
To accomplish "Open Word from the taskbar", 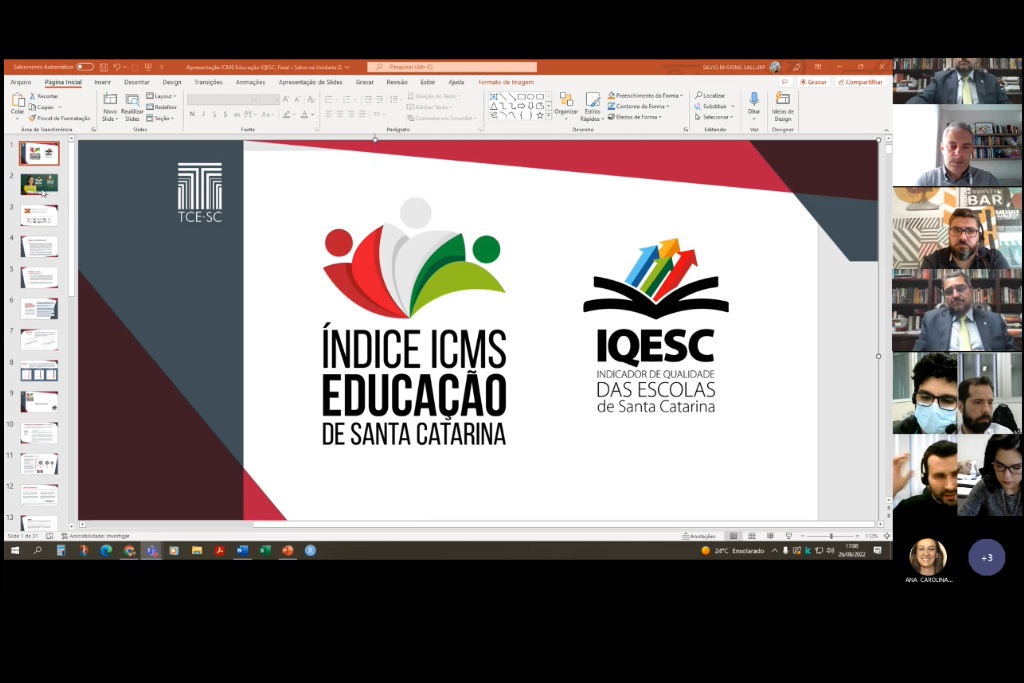I will [x=242, y=550].
